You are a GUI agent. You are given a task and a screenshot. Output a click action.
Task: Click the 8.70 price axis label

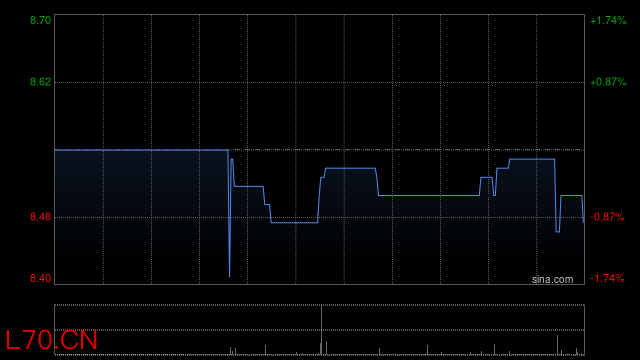pyautogui.click(x=40, y=20)
